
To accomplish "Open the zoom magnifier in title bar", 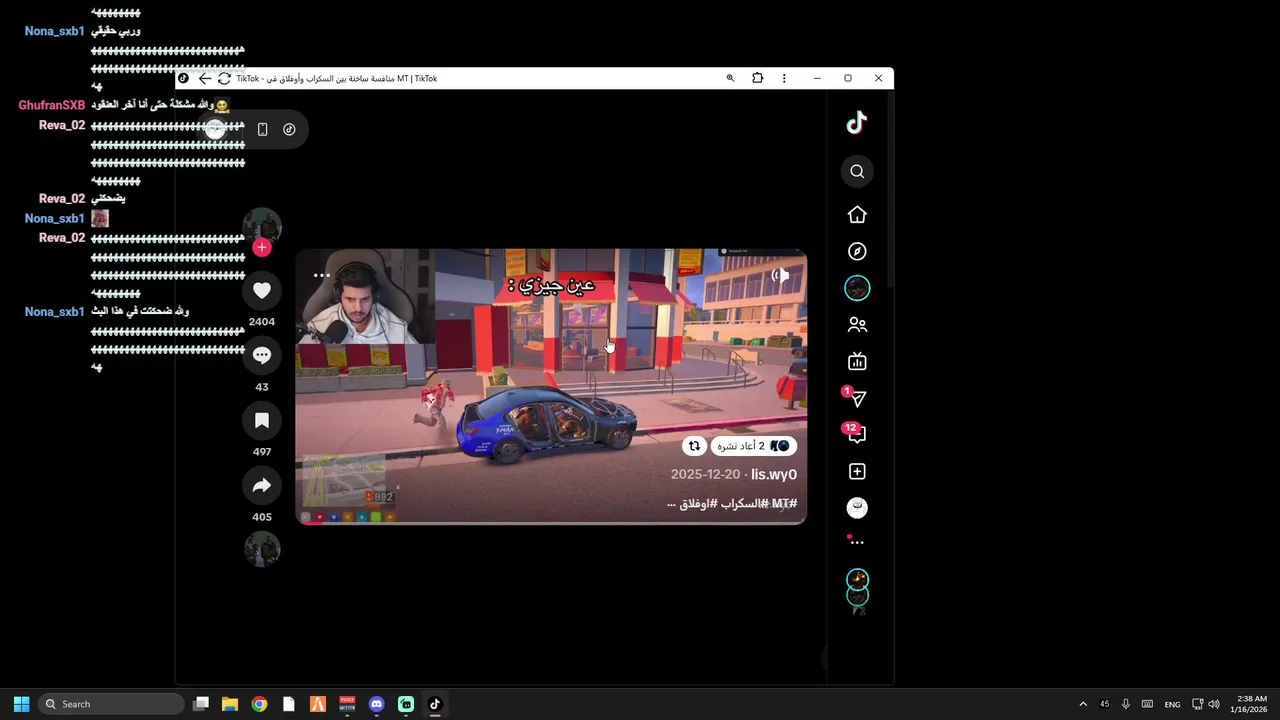I will [x=730, y=78].
